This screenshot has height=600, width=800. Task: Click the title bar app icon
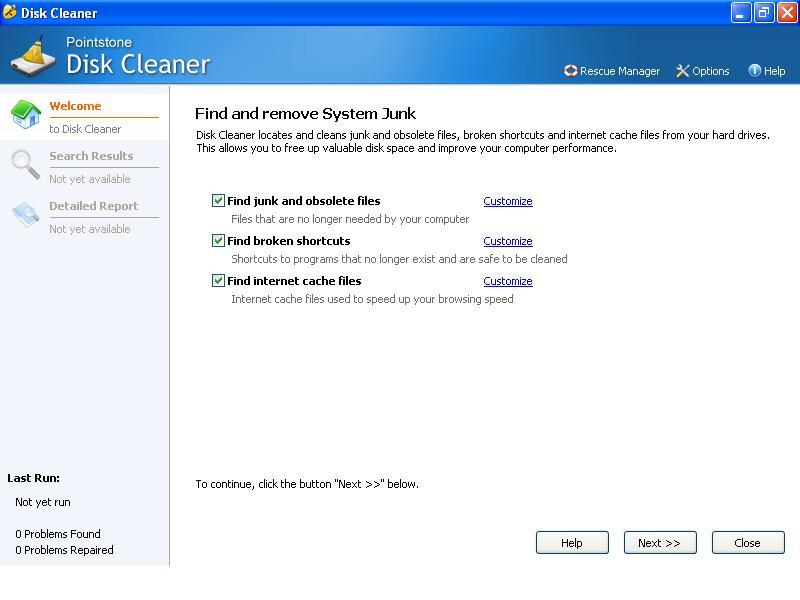[x=9, y=12]
